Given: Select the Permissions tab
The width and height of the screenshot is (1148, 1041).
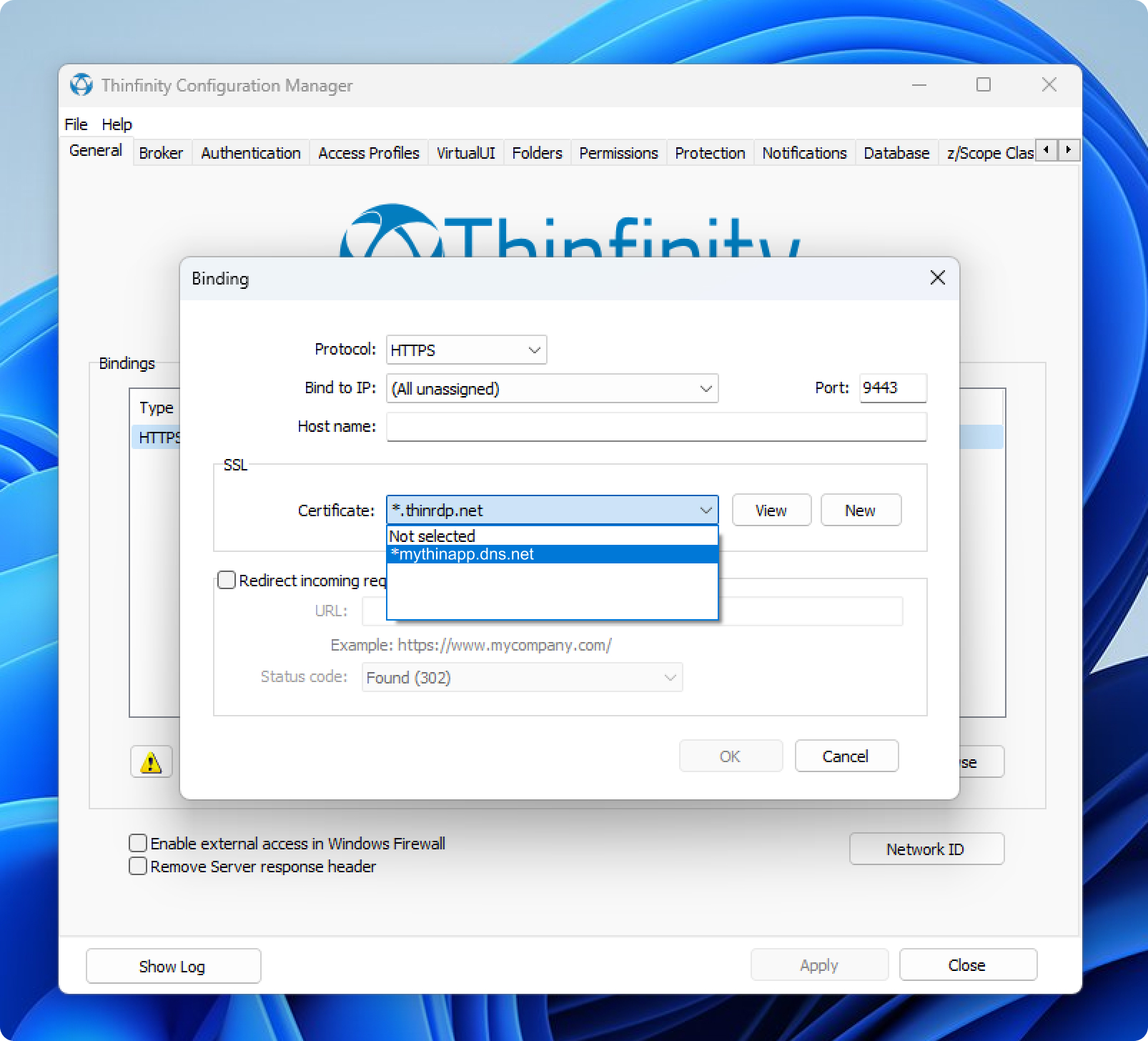Looking at the screenshot, I should tap(618, 153).
